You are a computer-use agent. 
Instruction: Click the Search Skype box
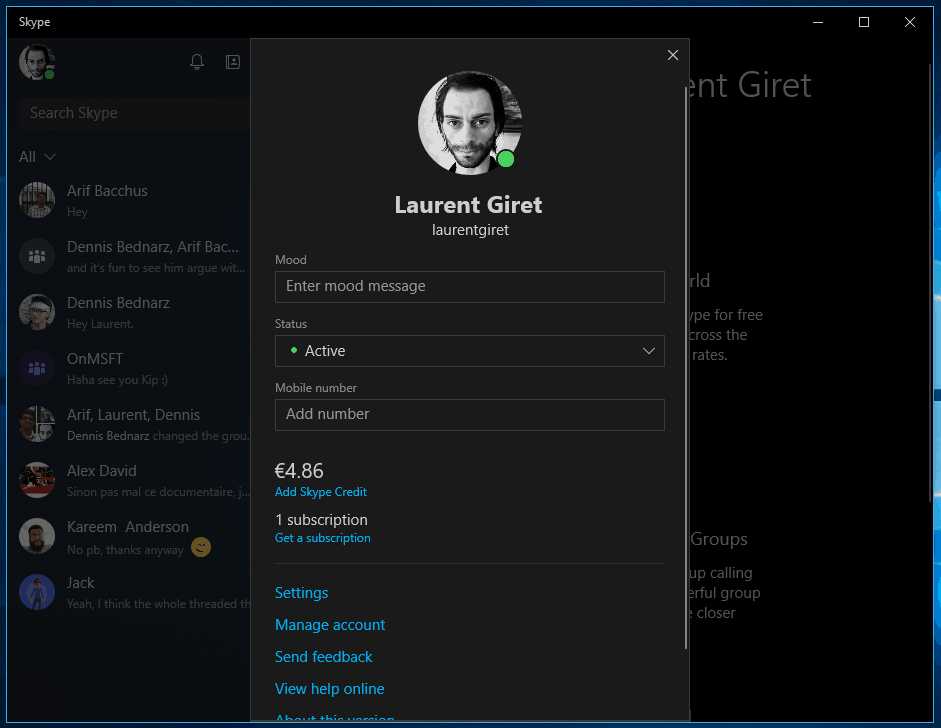tap(134, 113)
